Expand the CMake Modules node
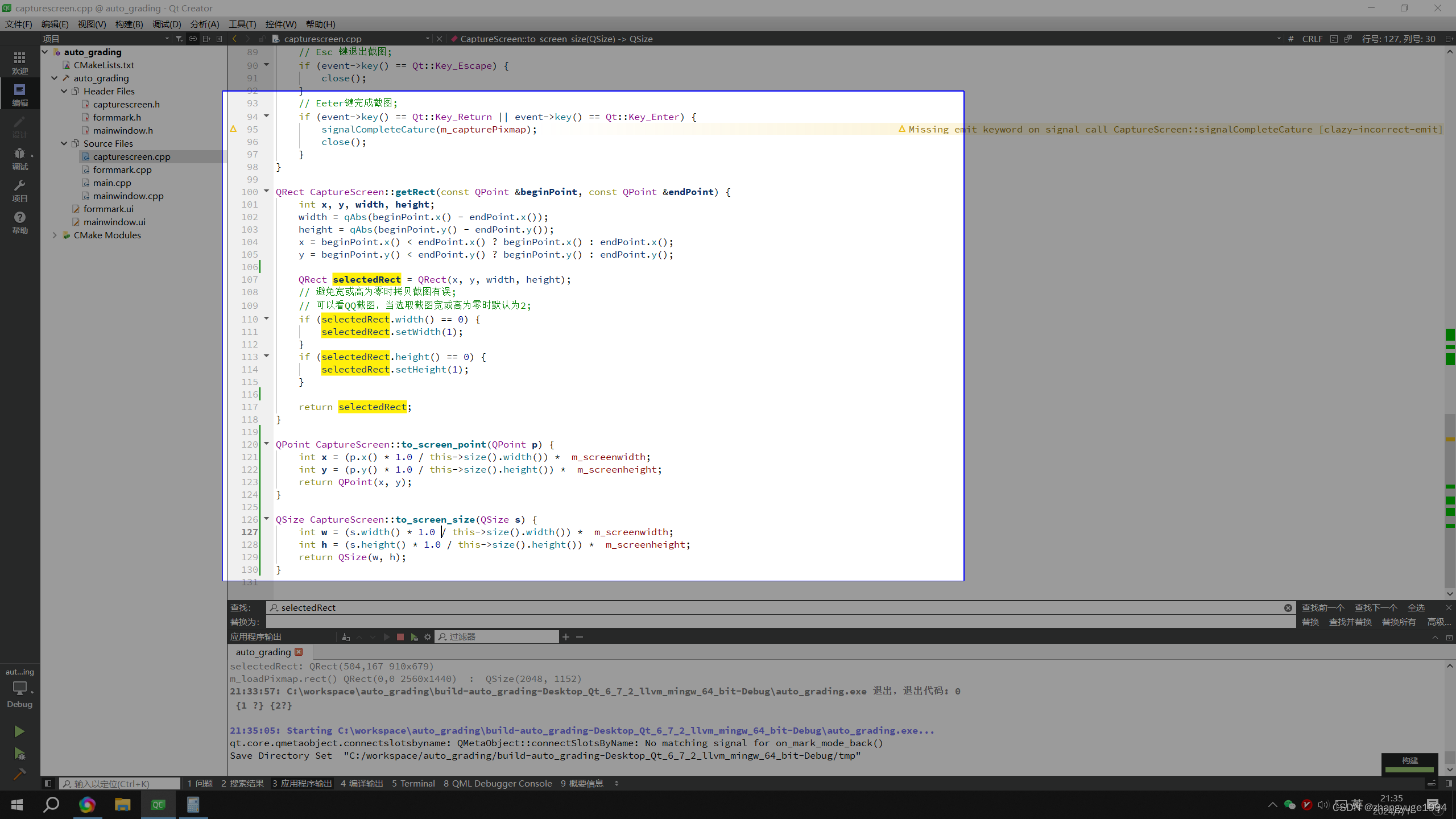 click(x=55, y=235)
